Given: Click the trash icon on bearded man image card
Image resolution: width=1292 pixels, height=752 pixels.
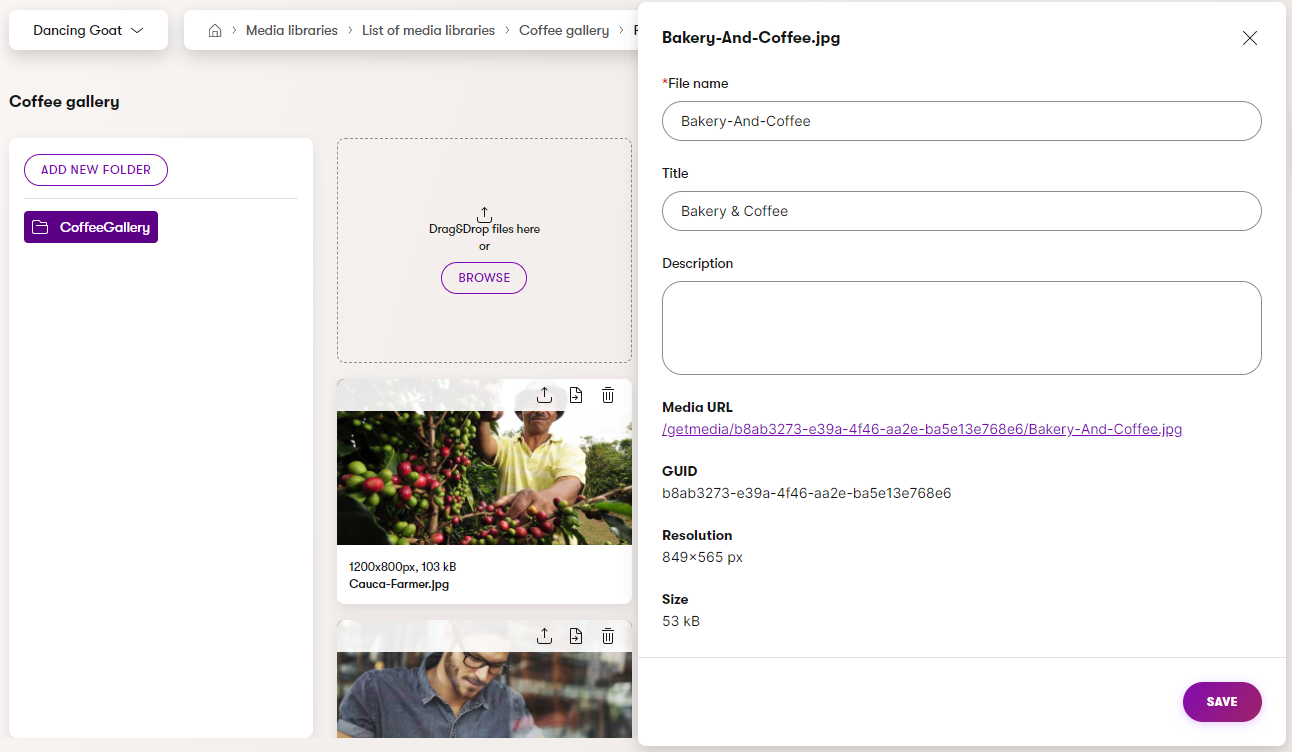Looking at the screenshot, I should 608,636.
